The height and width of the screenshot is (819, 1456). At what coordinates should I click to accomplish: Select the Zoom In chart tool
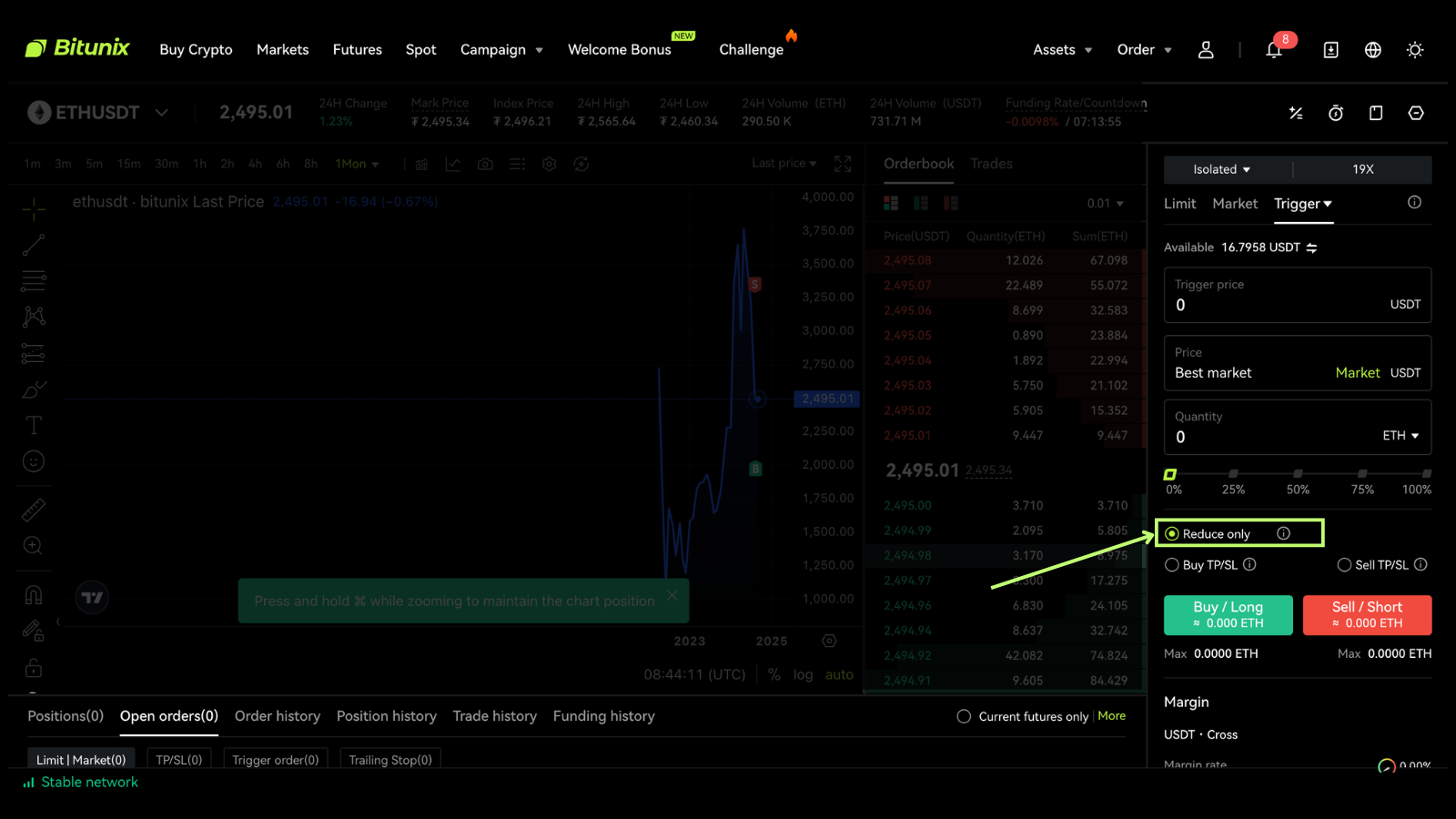click(x=33, y=545)
